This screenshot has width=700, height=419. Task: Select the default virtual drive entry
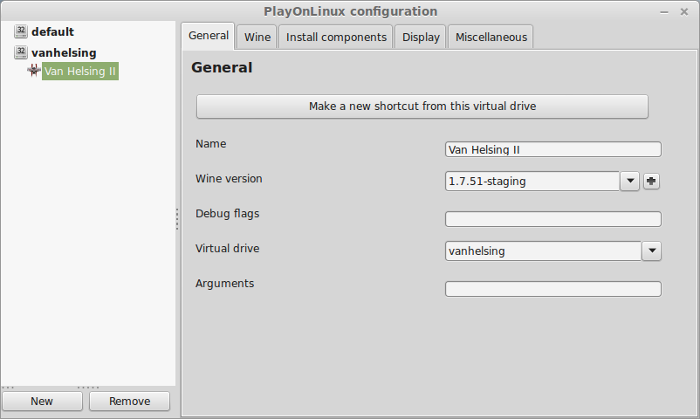pos(53,32)
